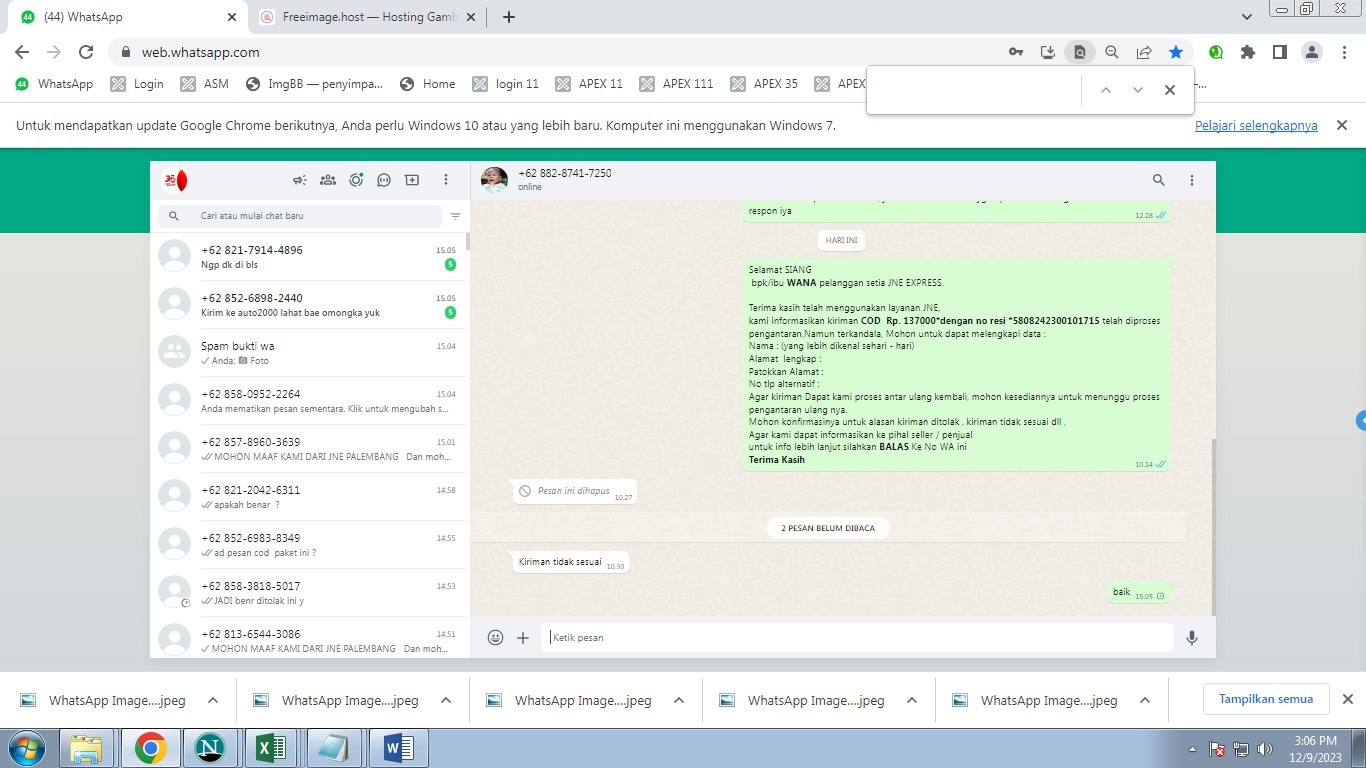This screenshot has width=1366, height=768.
Task: Open emoji picker beside message box
Action: [495, 637]
